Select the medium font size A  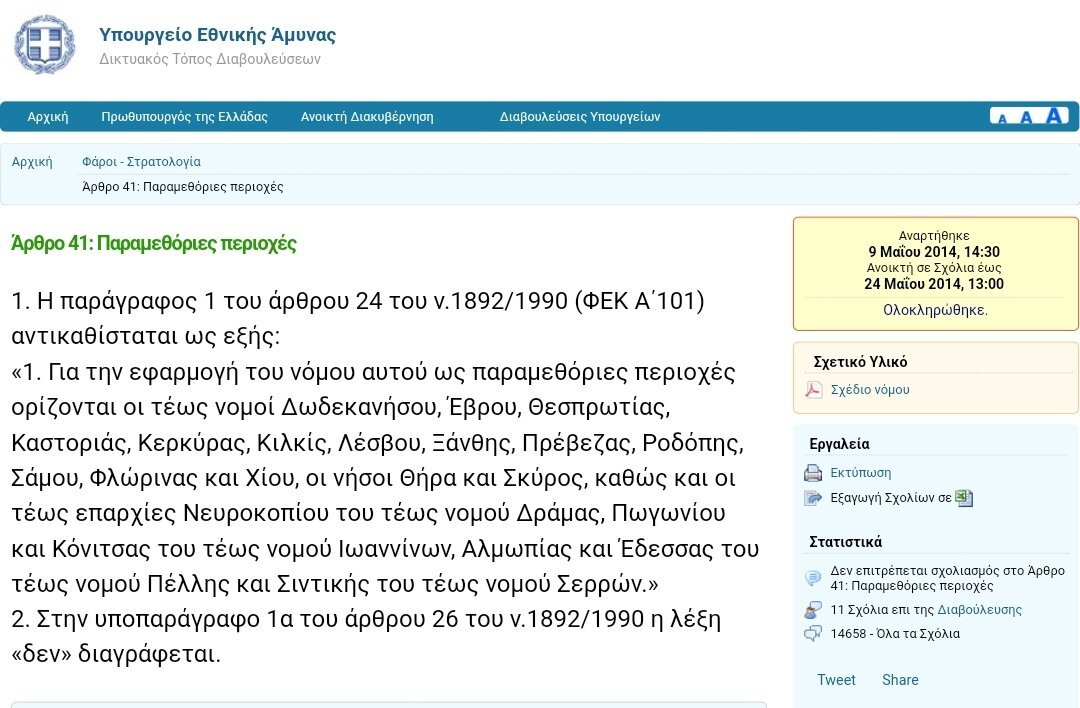coord(1026,117)
